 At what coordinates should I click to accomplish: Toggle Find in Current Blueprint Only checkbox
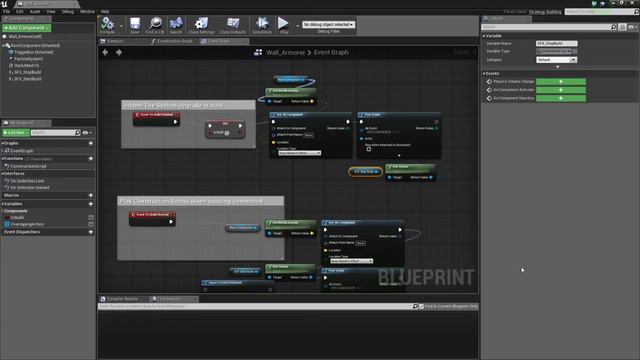pyautogui.click(x=421, y=306)
